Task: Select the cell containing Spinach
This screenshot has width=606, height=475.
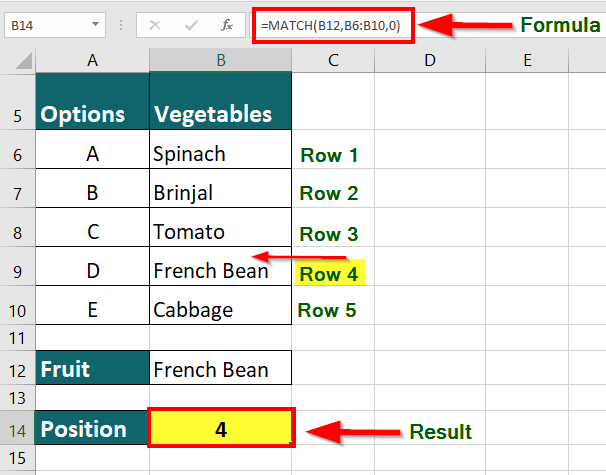Action: (221, 154)
